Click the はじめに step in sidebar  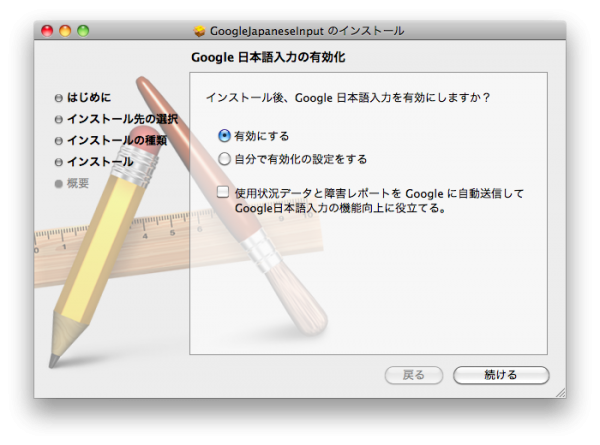tap(89, 97)
